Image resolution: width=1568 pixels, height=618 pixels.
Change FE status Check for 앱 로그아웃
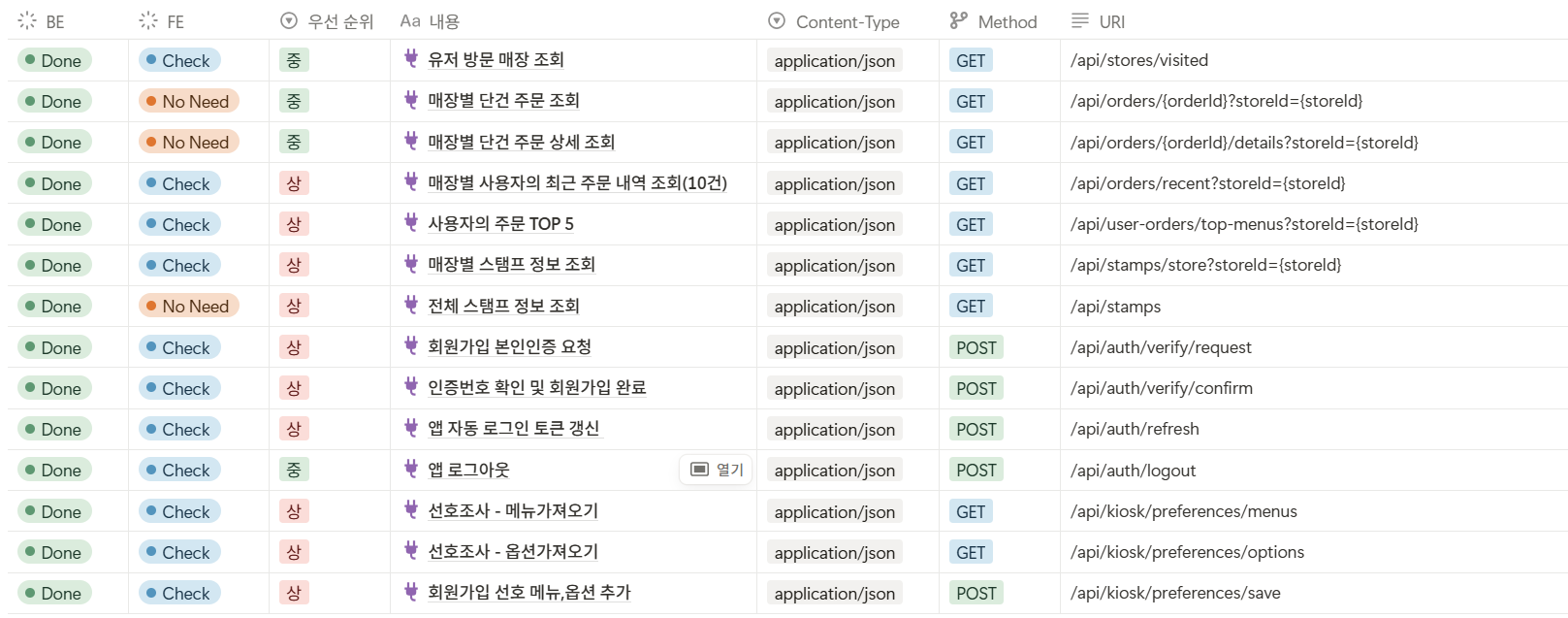[x=180, y=470]
